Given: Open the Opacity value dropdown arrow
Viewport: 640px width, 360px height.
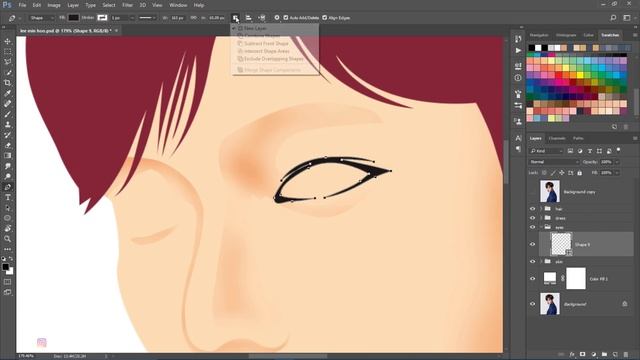Looking at the screenshot, I should (617, 162).
